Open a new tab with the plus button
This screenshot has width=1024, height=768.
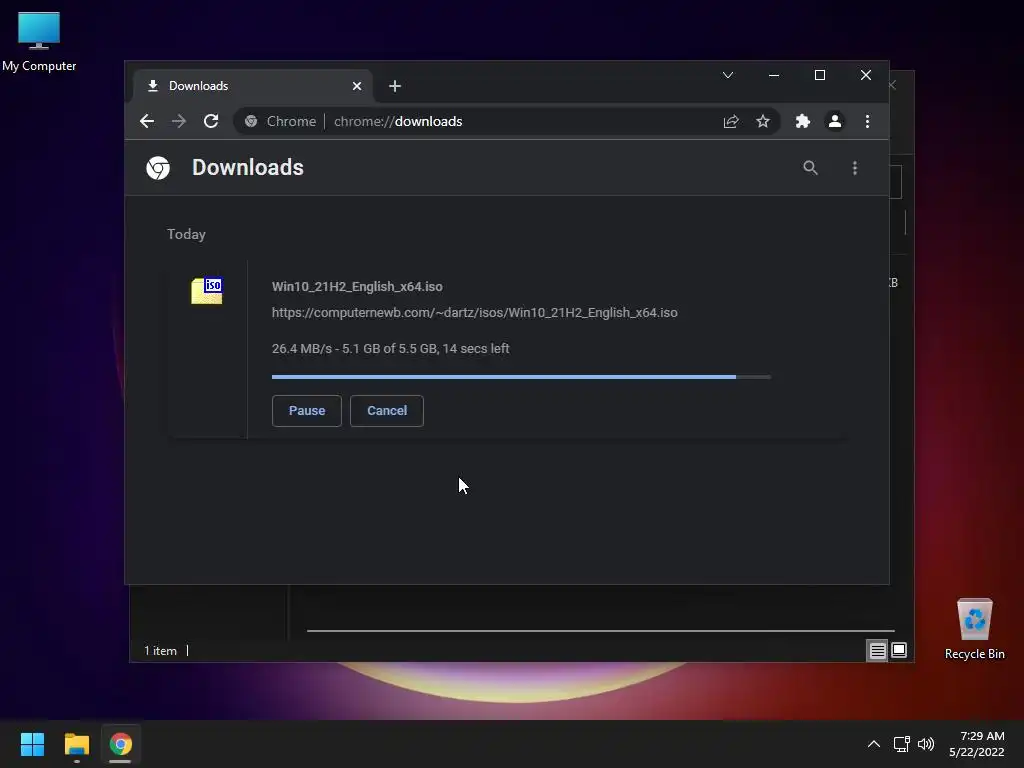pyautogui.click(x=394, y=86)
